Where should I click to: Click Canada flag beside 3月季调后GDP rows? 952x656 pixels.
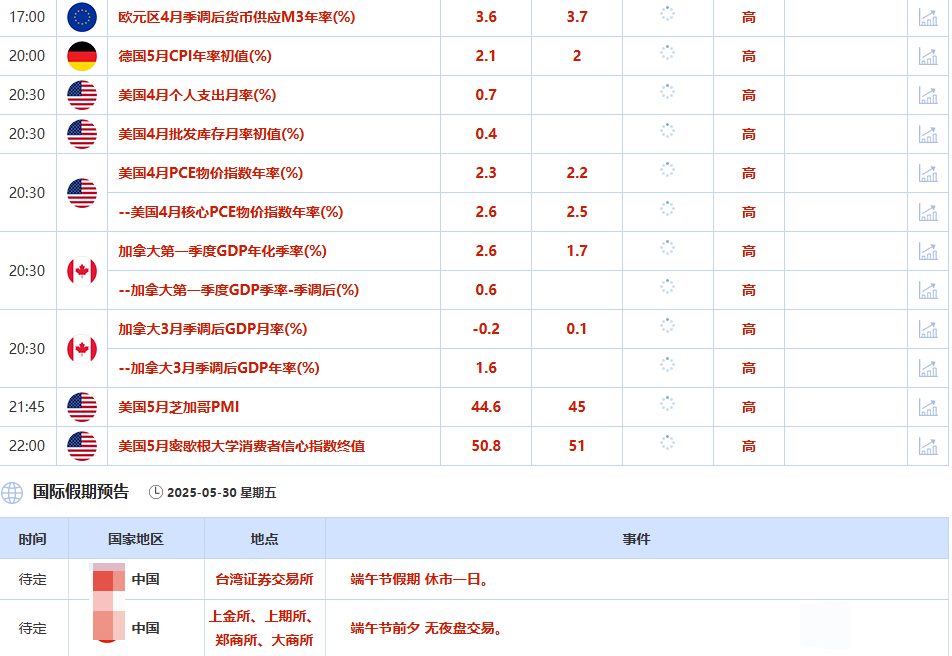tap(82, 349)
